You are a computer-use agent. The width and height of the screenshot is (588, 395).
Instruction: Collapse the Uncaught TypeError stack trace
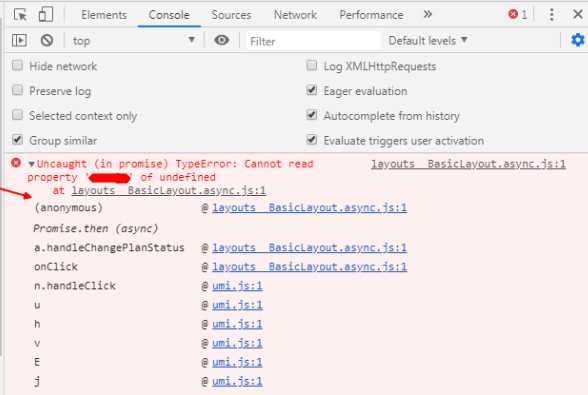(32, 164)
